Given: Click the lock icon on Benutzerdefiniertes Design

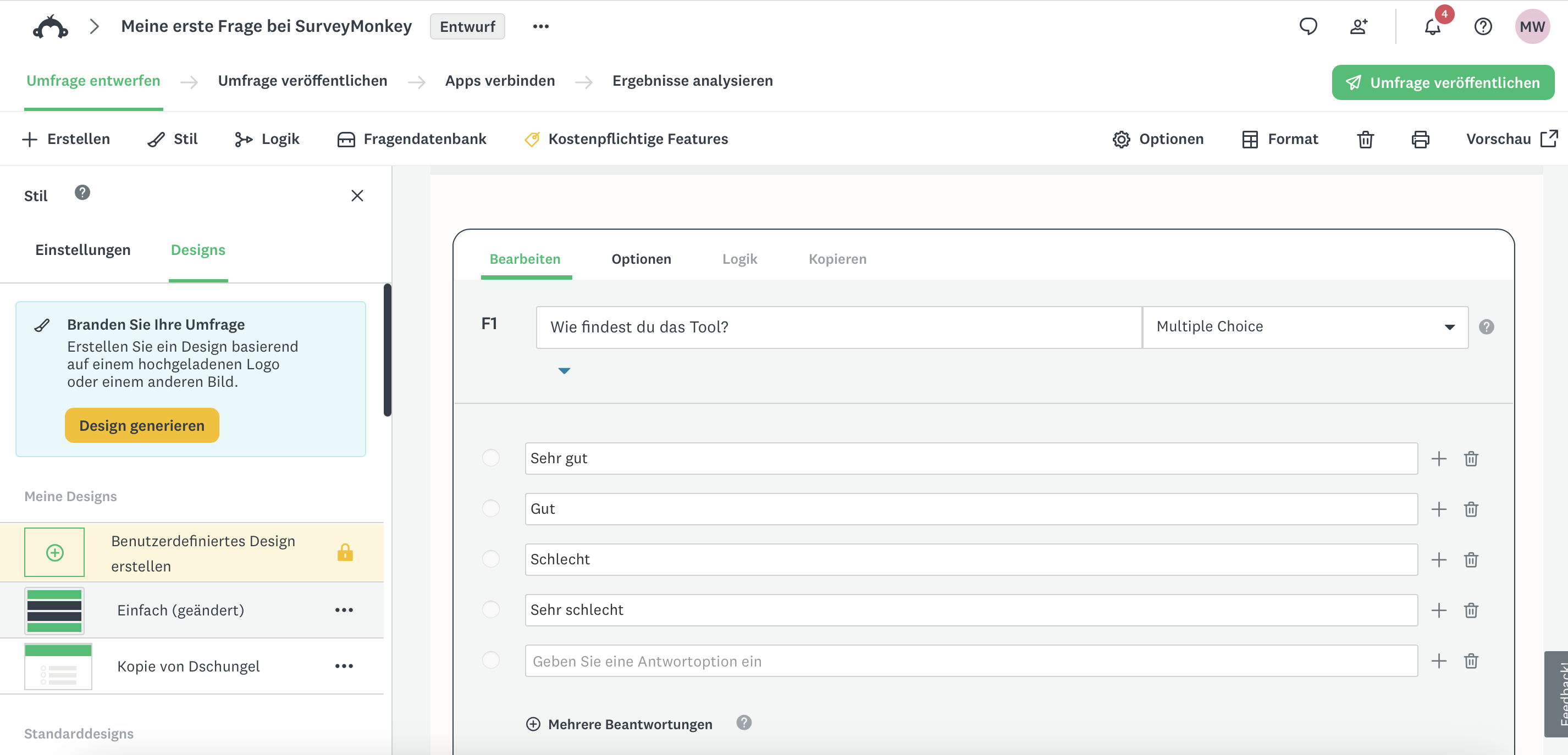Looking at the screenshot, I should click(x=345, y=552).
